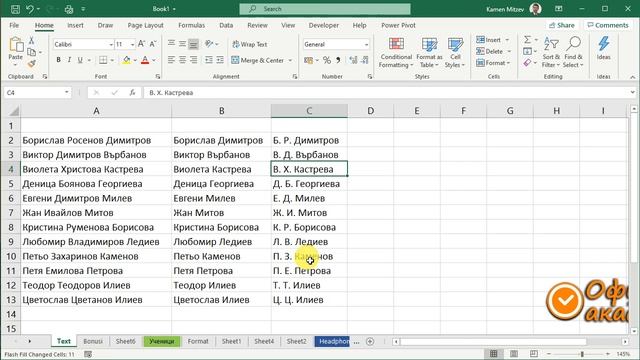Expand the Name Box dropdown
The width and height of the screenshot is (640, 360).
[x=67, y=93]
